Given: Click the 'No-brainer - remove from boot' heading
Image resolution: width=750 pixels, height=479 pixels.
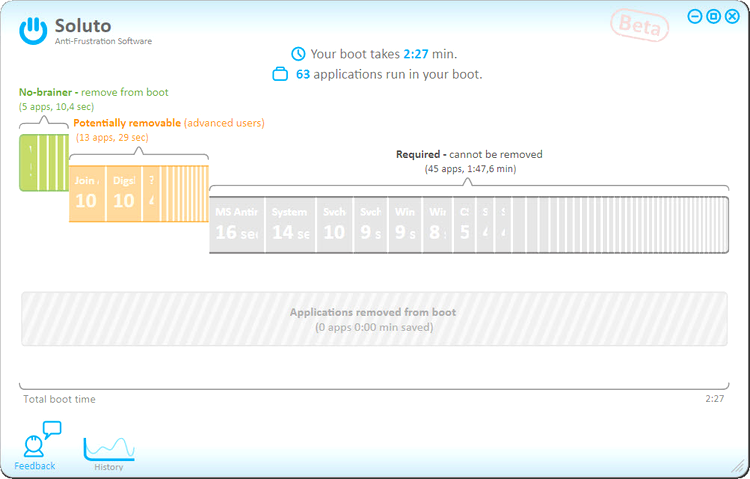Looking at the screenshot, I should coord(94,92).
